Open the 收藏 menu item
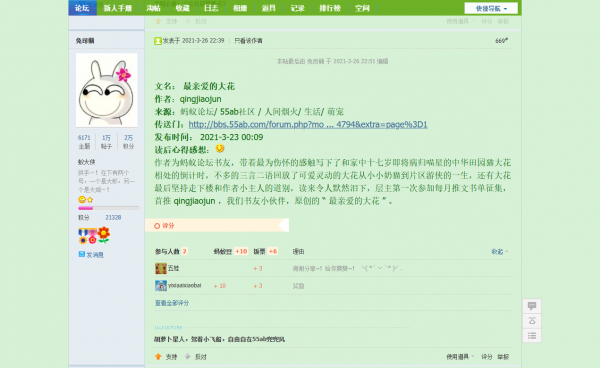 click(x=183, y=8)
